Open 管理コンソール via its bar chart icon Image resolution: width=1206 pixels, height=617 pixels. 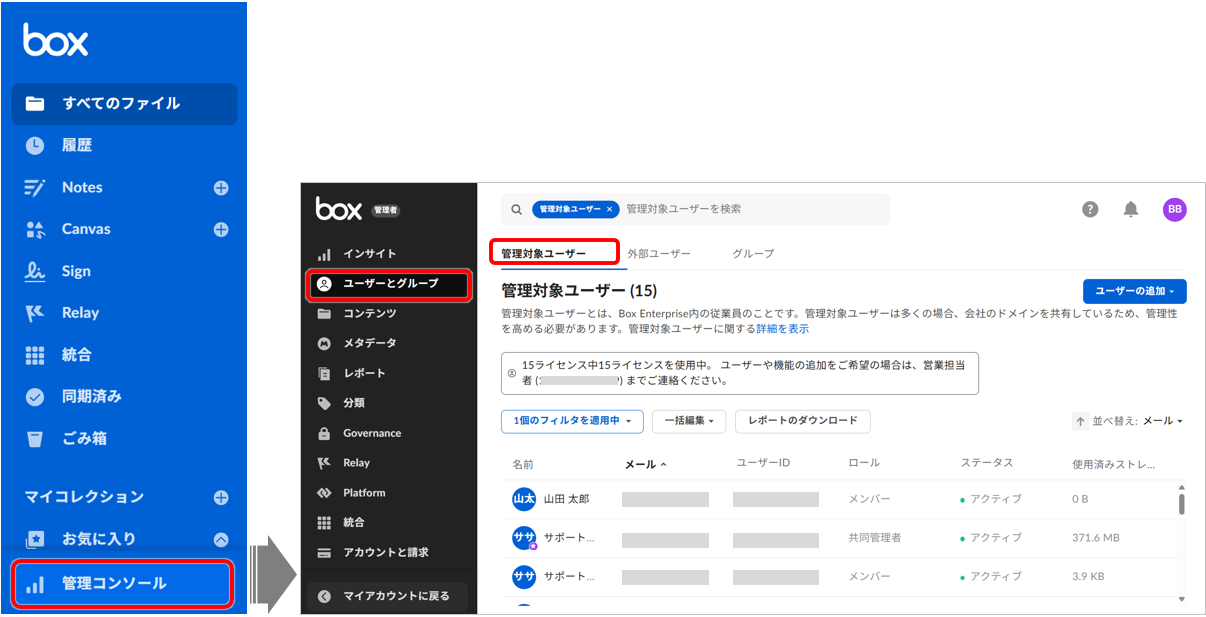click(35, 584)
